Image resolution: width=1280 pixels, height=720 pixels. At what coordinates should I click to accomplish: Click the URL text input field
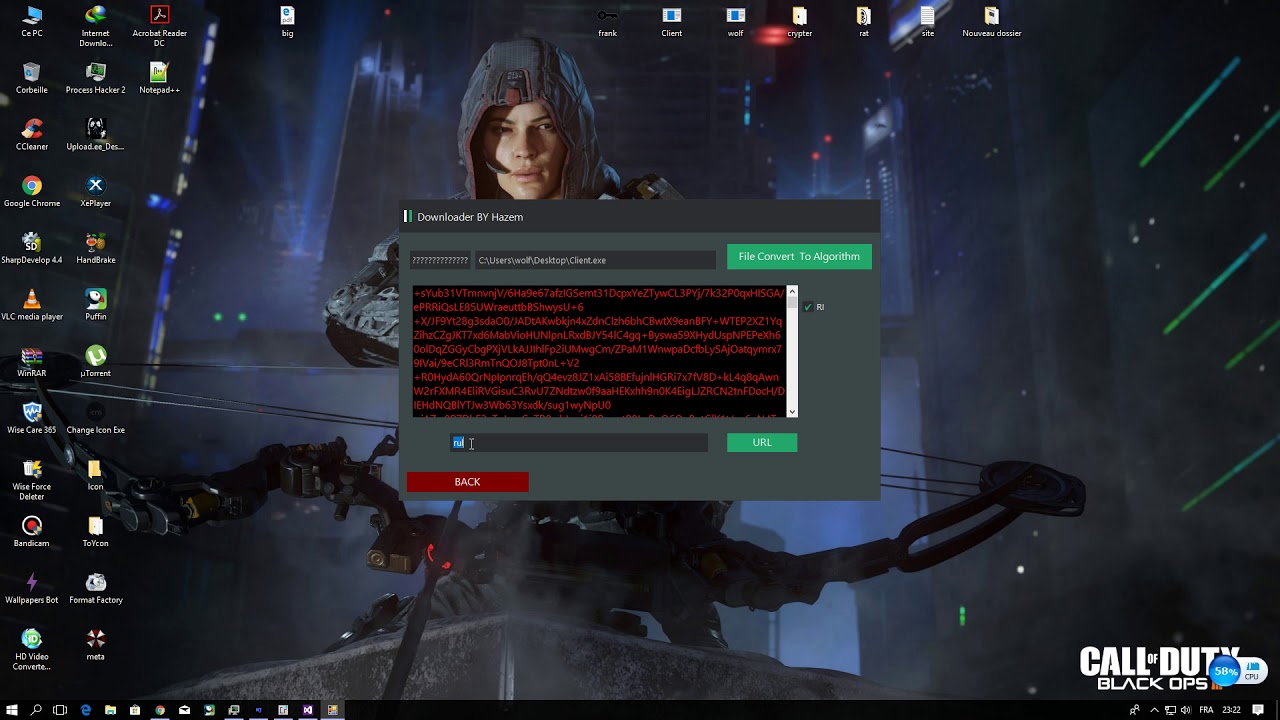pyautogui.click(x=579, y=443)
